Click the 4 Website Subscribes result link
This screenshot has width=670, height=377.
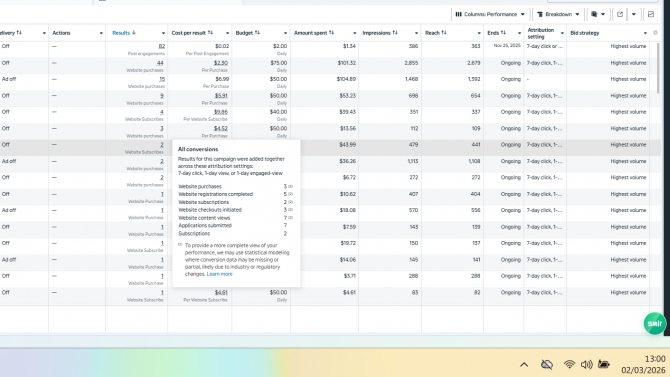coord(162,112)
